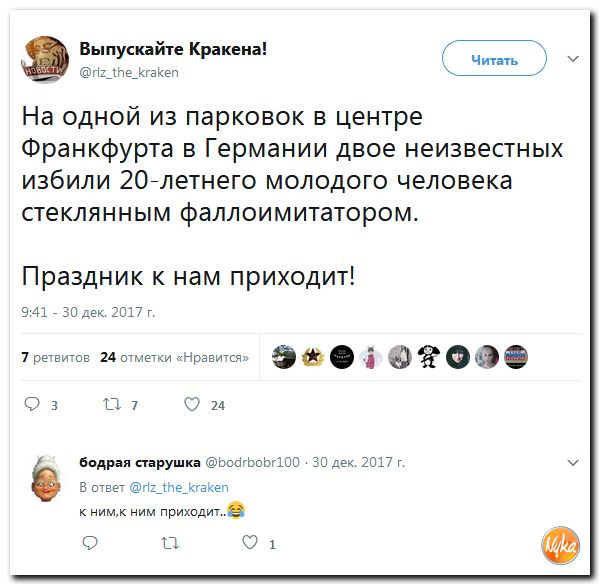Open the tweet timestamp 9:41 - 30 дек. 2017
This screenshot has height=586, width=601.
point(88,312)
